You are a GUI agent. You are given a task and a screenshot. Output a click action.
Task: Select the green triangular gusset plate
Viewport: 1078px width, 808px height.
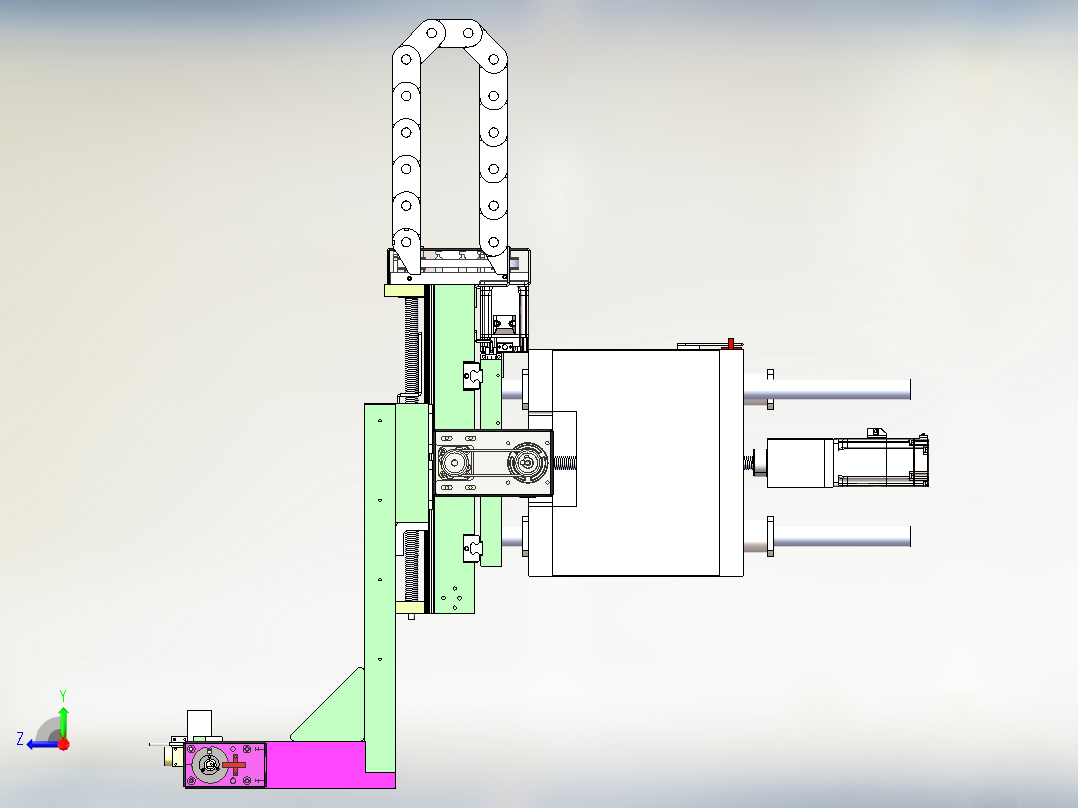coord(336,711)
